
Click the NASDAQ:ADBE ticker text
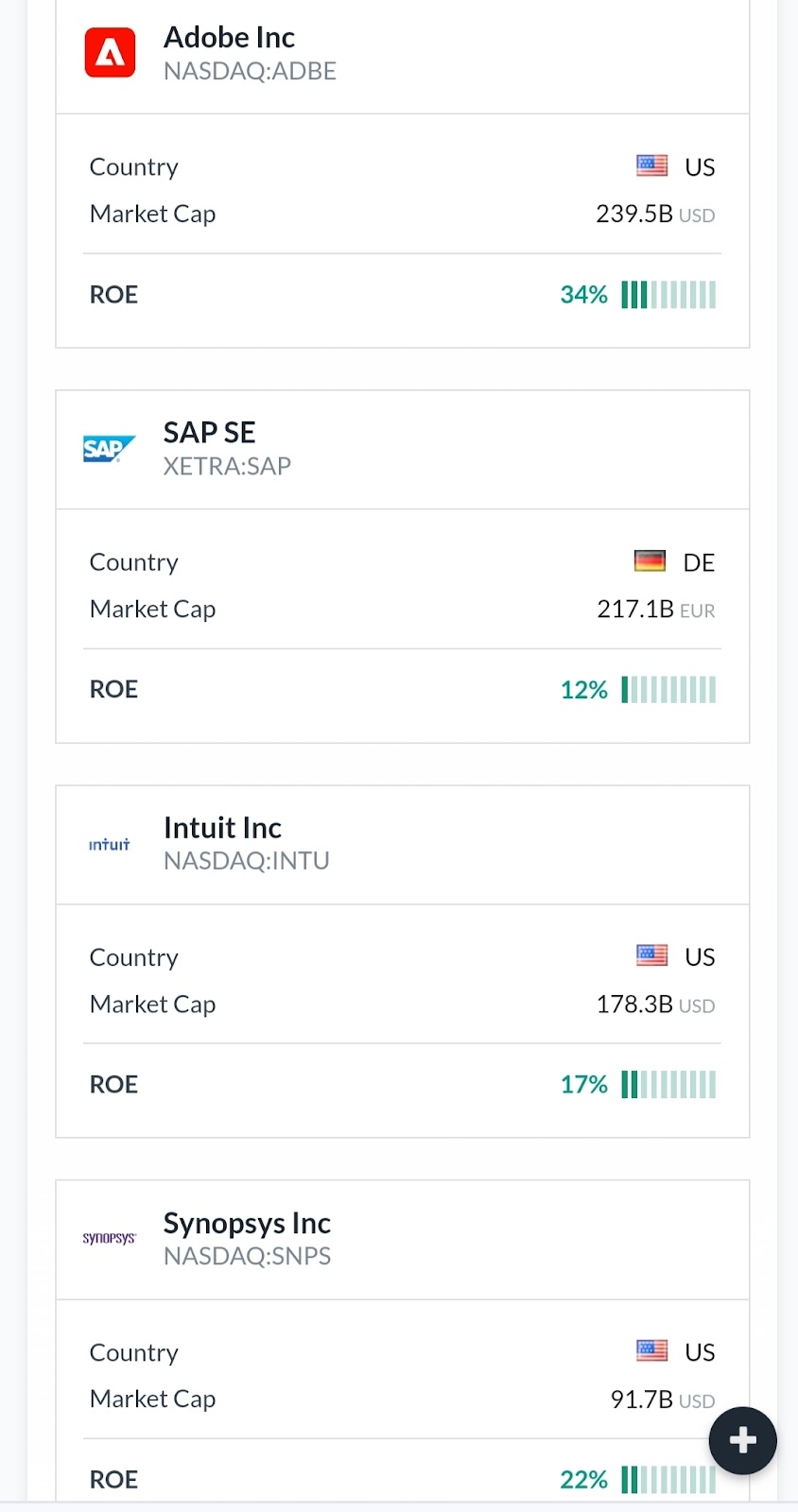click(250, 72)
